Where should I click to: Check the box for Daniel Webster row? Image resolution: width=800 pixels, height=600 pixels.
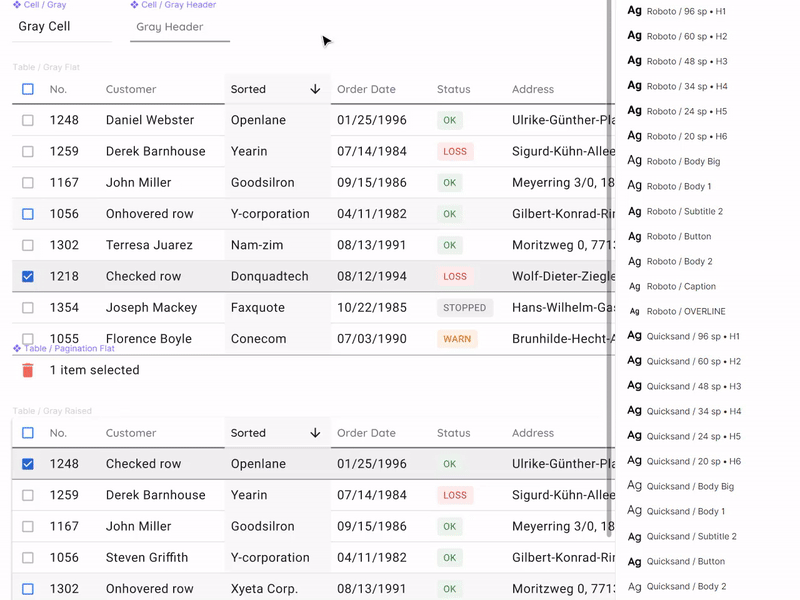pyautogui.click(x=28, y=120)
